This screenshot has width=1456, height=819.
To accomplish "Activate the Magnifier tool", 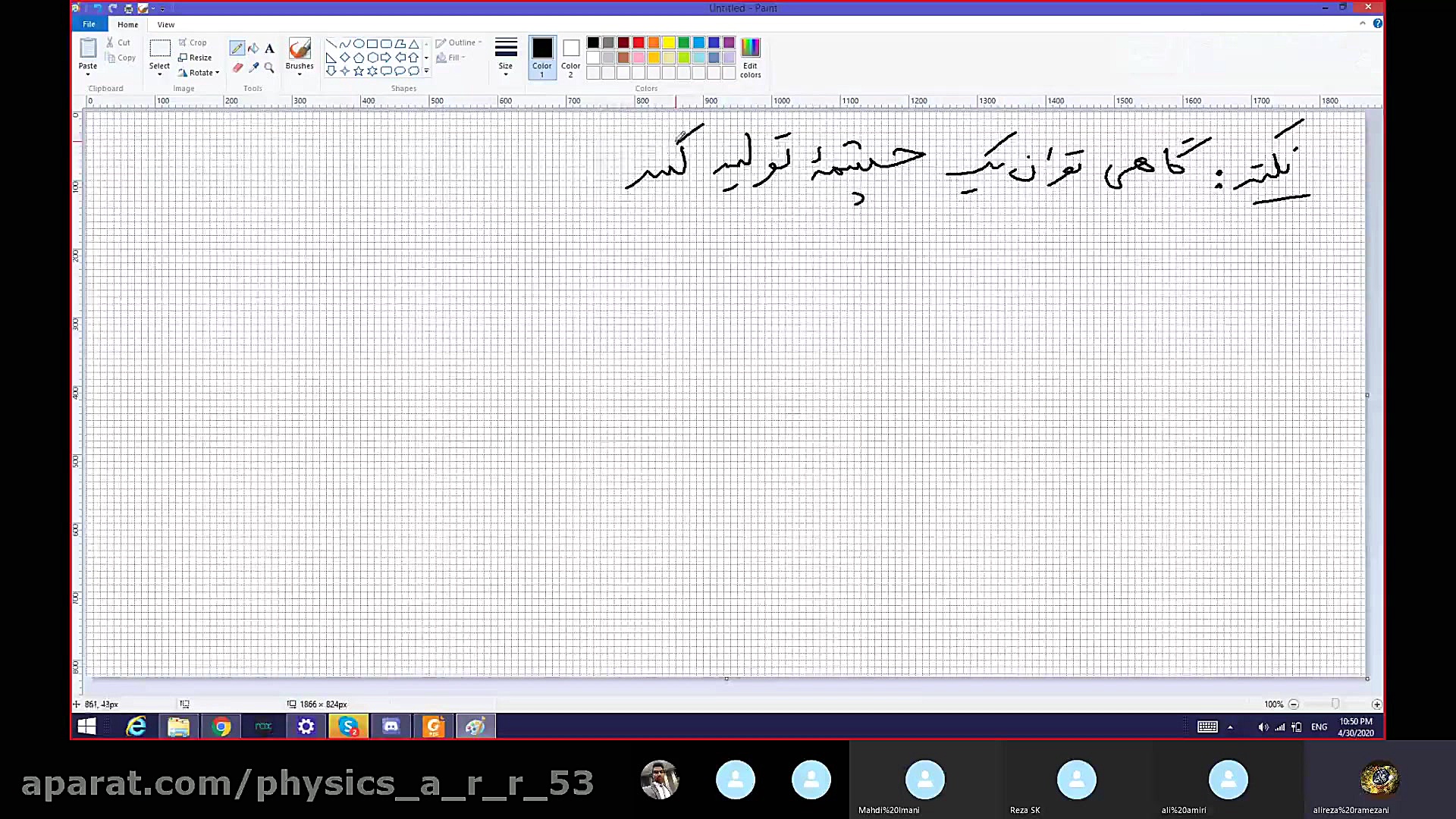I will pyautogui.click(x=270, y=67).
